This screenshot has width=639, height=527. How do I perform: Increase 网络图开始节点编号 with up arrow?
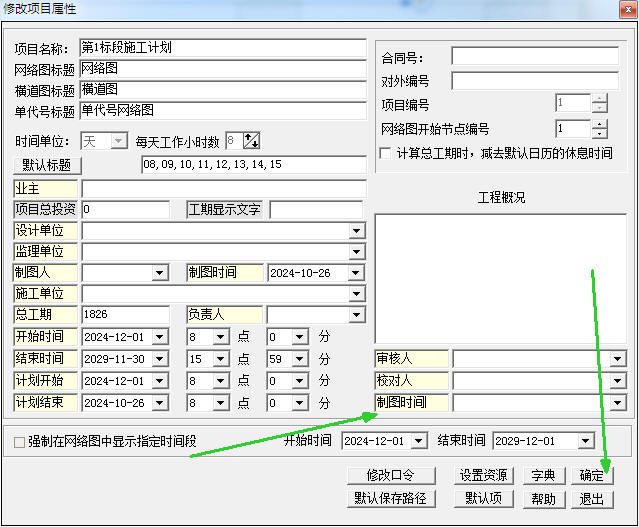pos(599,124)
